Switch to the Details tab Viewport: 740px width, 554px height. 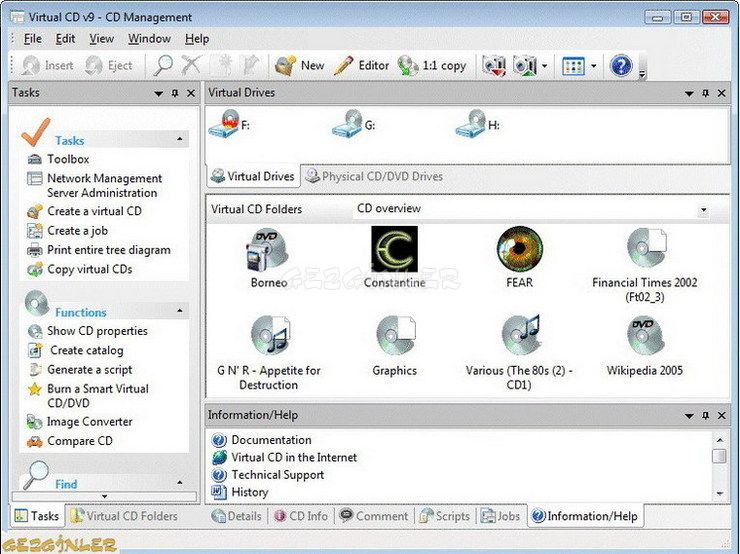[x=236, y=516]
